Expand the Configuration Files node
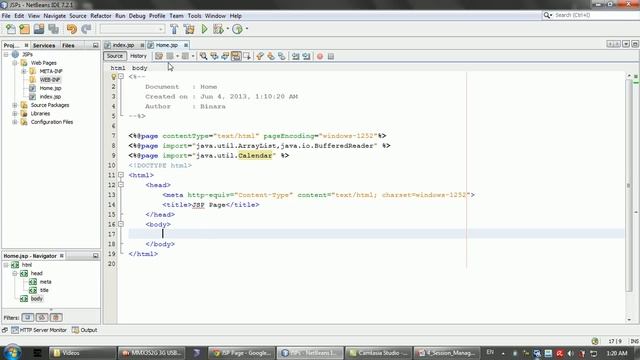The height and width of the screenshot is (360, 640). pyautogui.click(x=15, y=122)
